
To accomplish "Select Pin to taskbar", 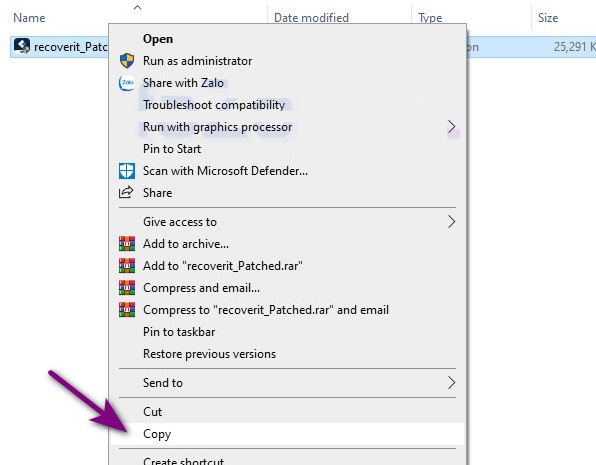I will coord(288,332).
